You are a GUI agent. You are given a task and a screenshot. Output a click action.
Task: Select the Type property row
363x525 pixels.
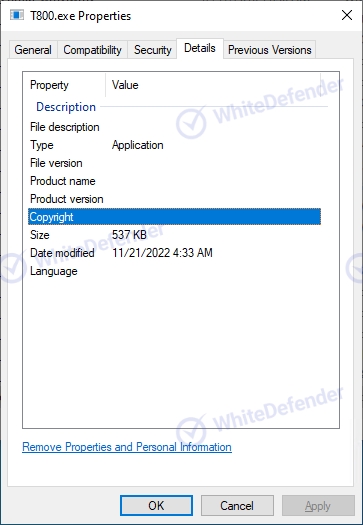click(174, 145)
